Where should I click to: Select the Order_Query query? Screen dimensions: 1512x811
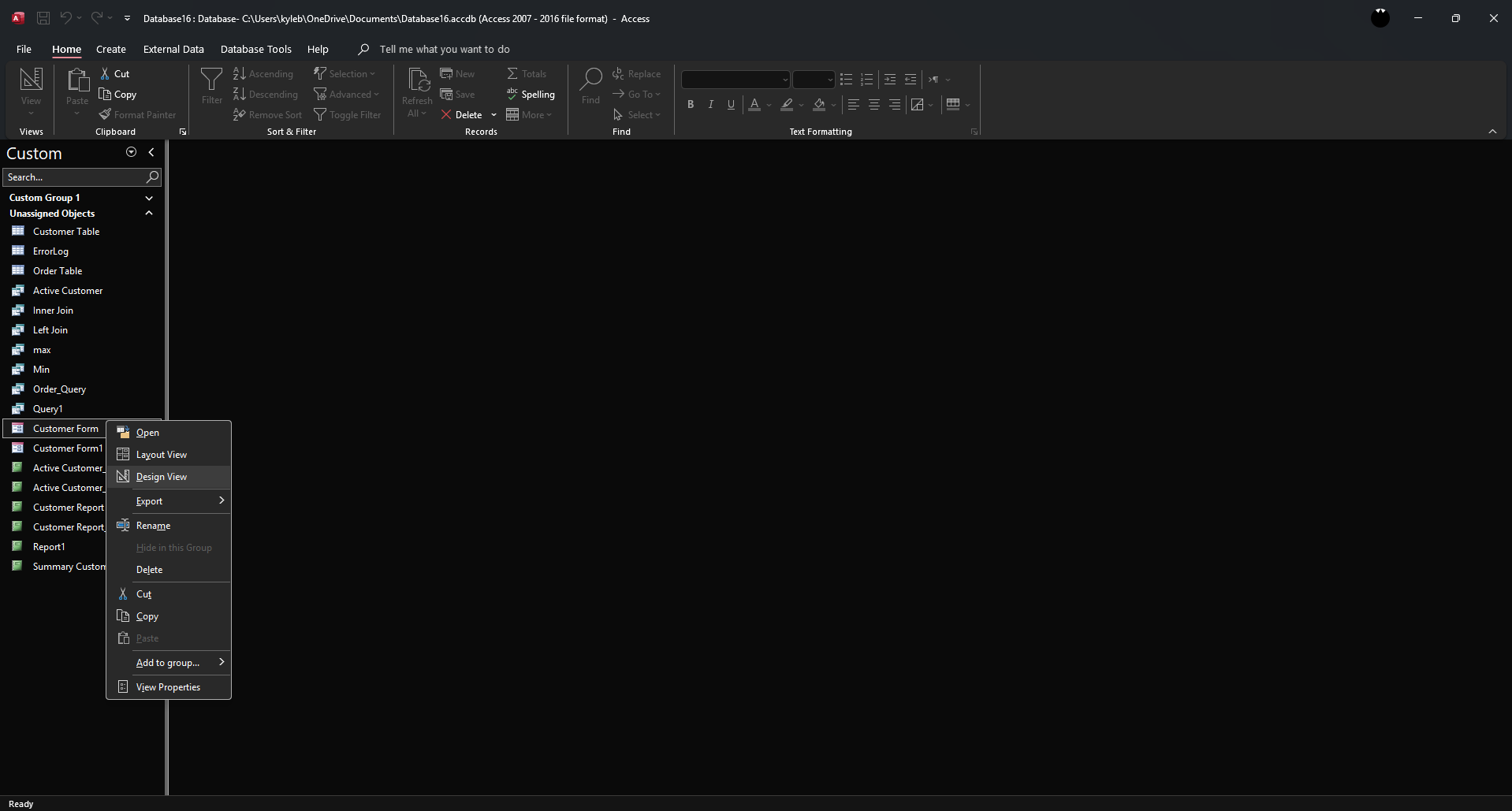coord(82,389)
